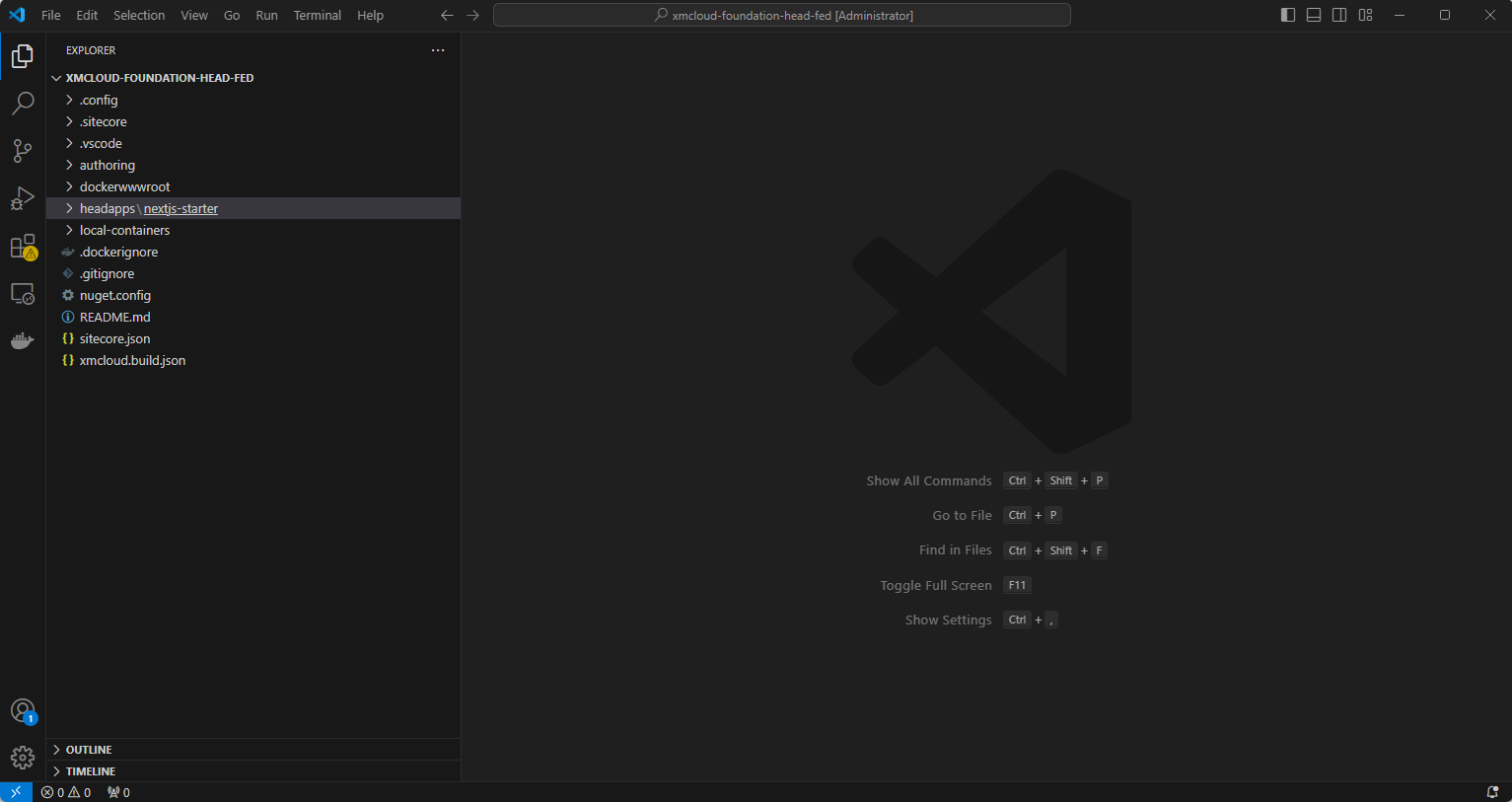Screen dimensions: 1512x802
Task: Open the Edit menu
Action: coord(87,15)
